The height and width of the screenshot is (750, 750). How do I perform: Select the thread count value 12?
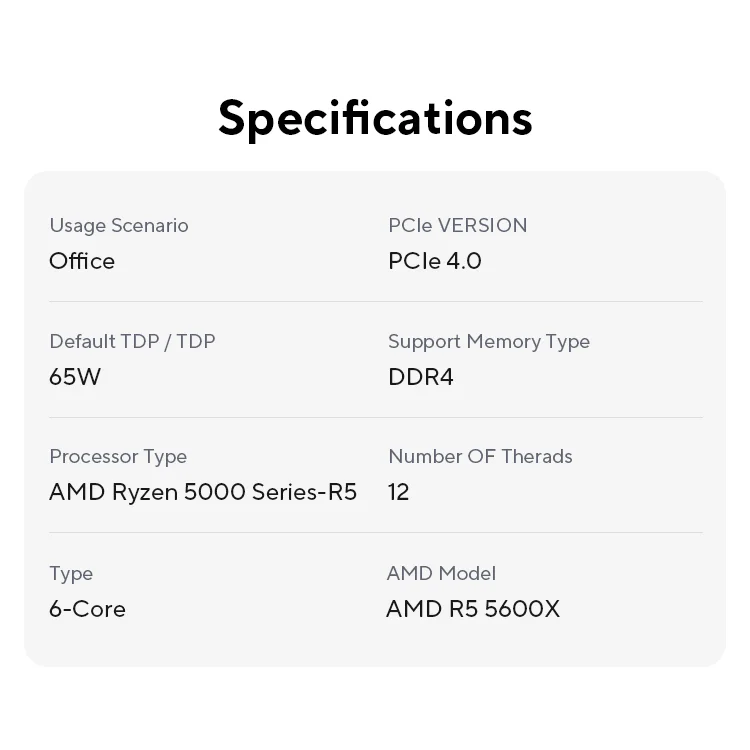click(398, 492)
